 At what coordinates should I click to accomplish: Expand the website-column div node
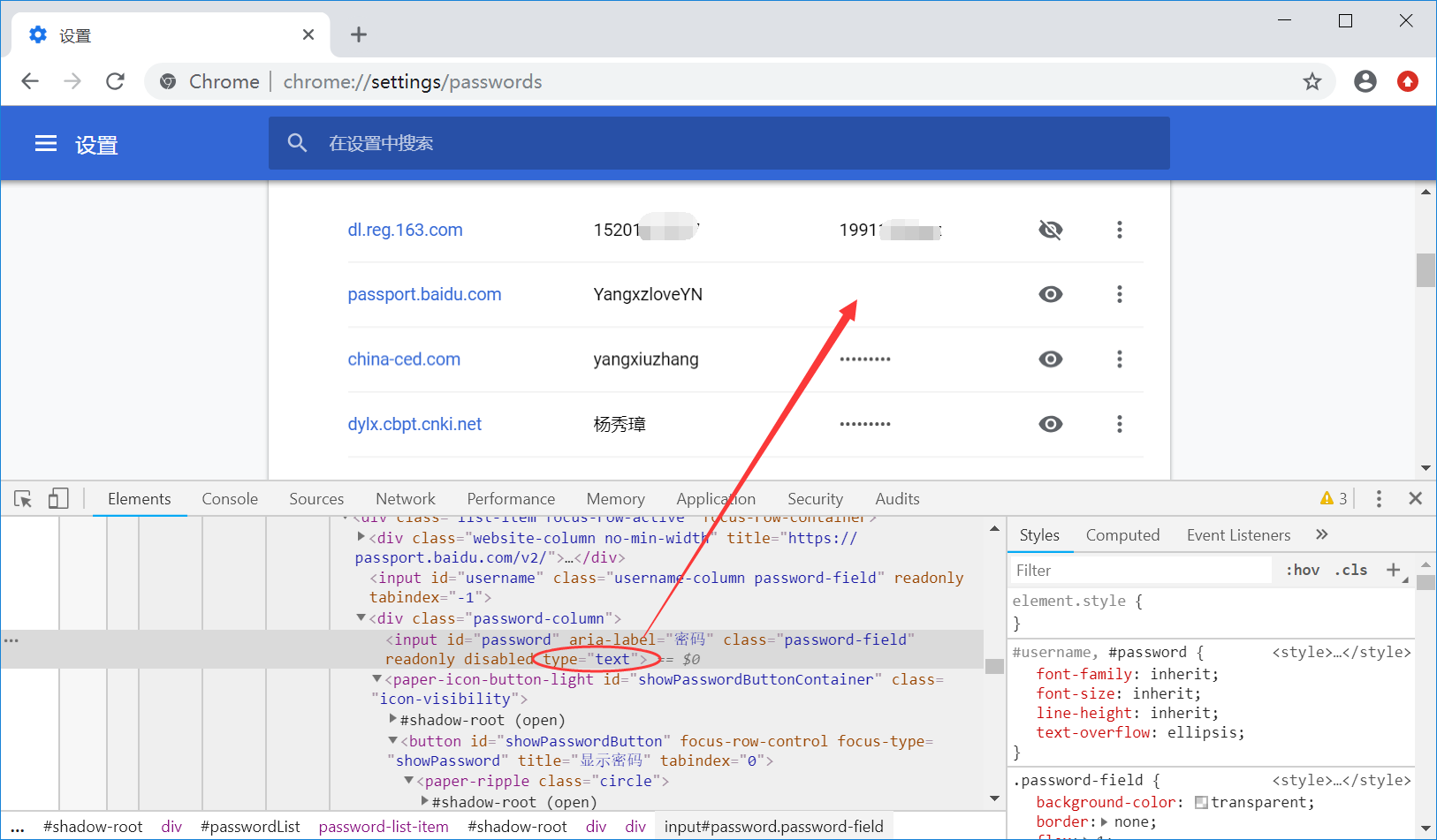pyautogui.click(x=361, y=537)
